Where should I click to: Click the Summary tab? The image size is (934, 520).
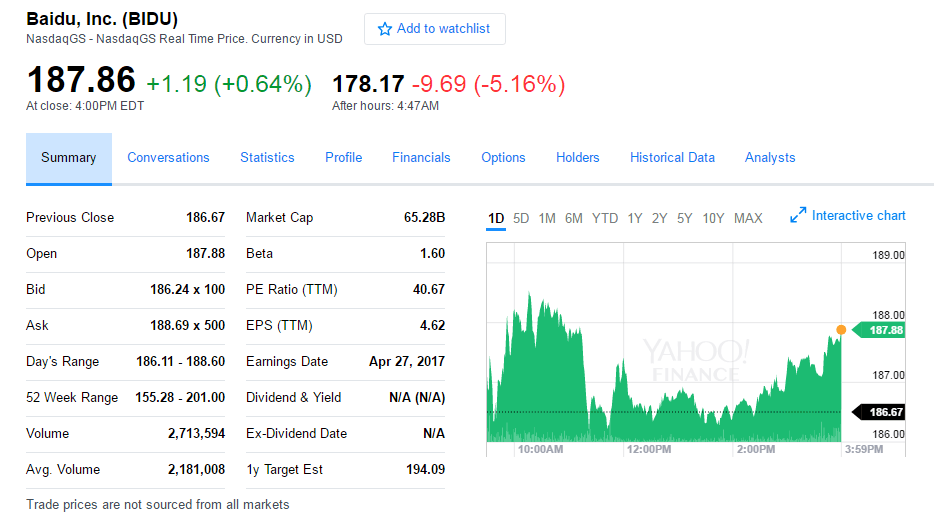(69, 157)
